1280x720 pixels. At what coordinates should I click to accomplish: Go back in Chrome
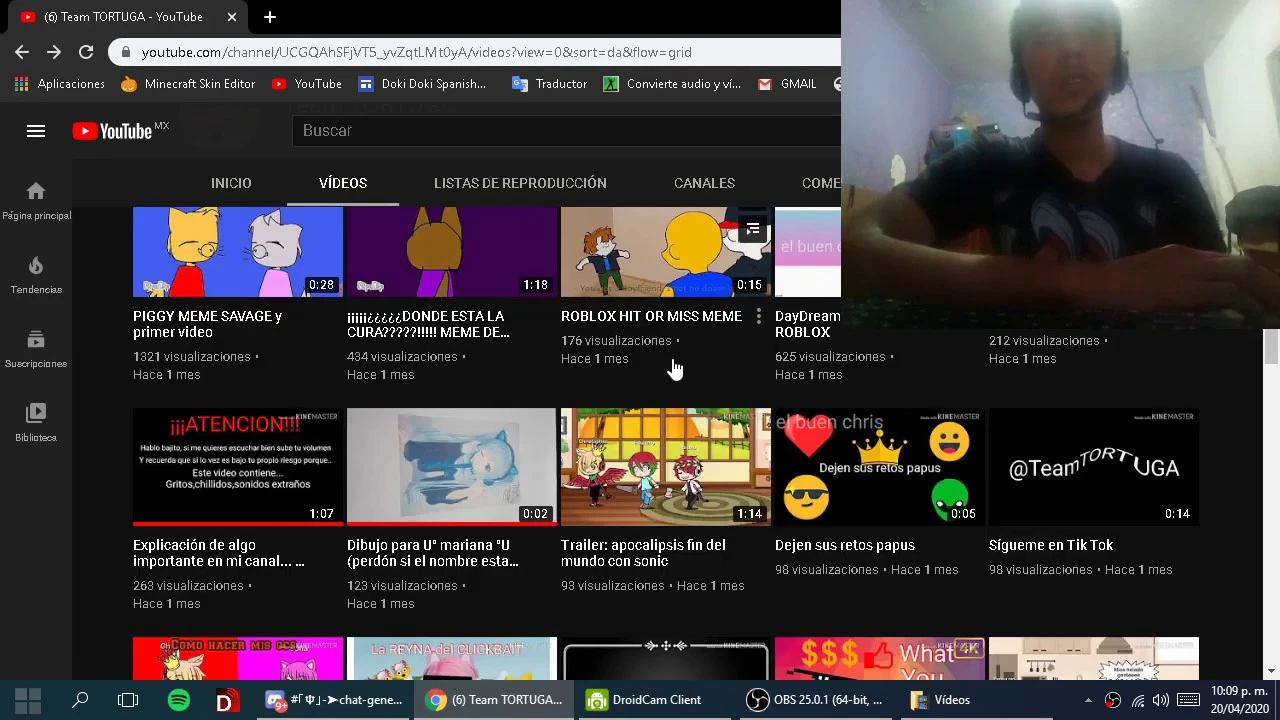click(22, 52)
